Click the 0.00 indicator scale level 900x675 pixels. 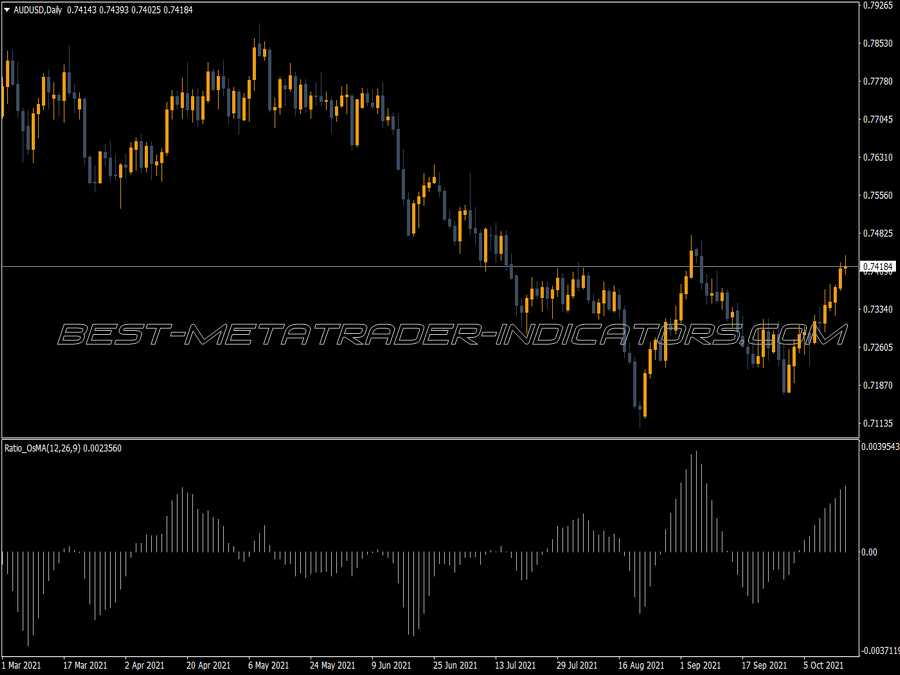(x=870, y=552)
